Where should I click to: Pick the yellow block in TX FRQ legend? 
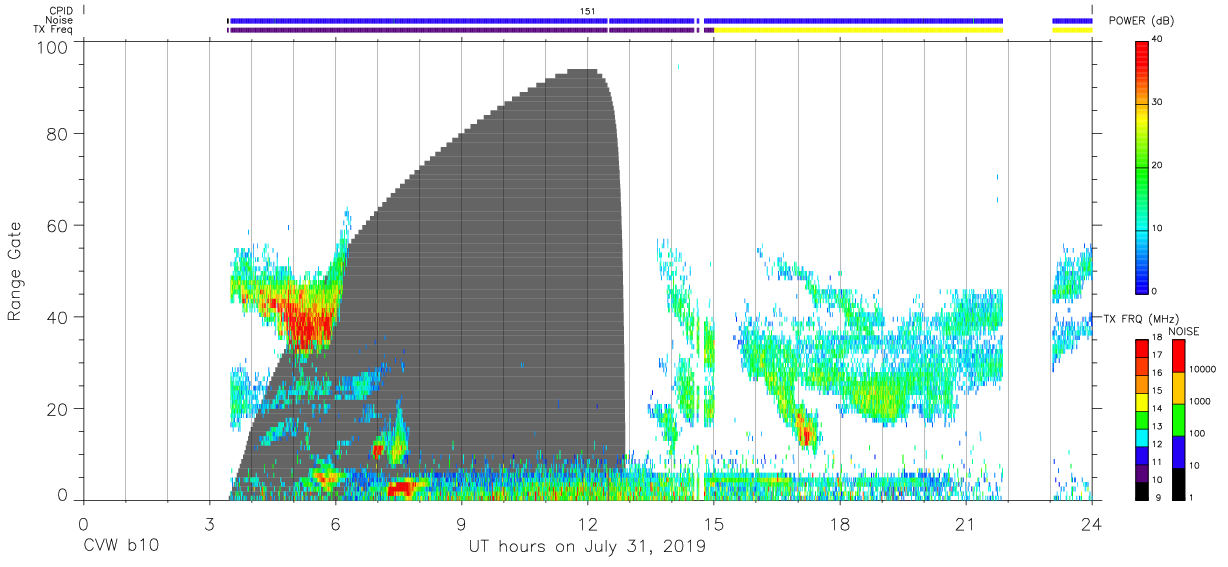[1141, 402]
